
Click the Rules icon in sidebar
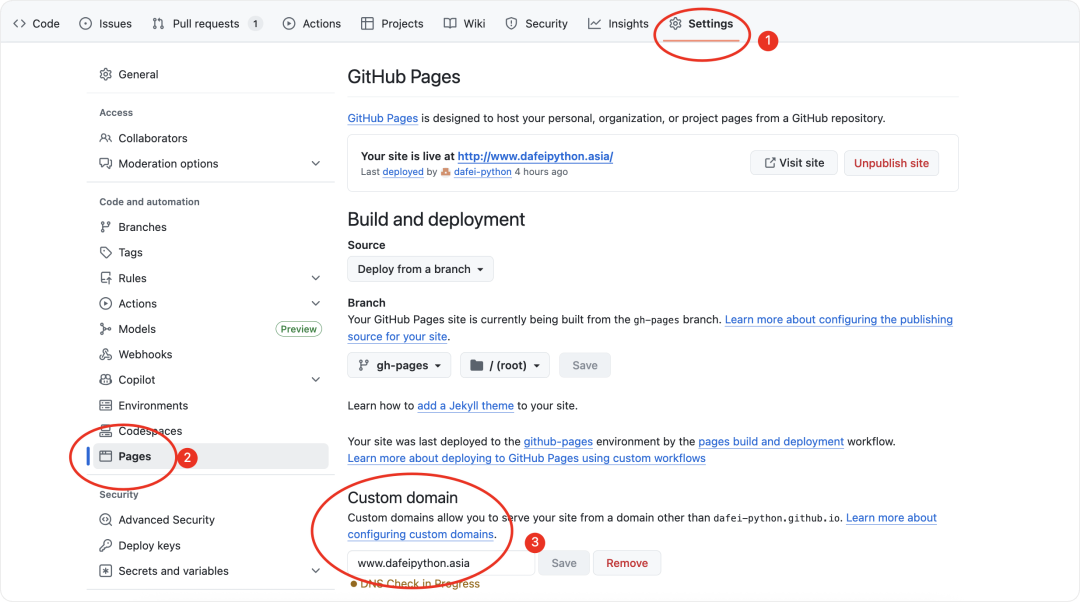click(105, 278)
